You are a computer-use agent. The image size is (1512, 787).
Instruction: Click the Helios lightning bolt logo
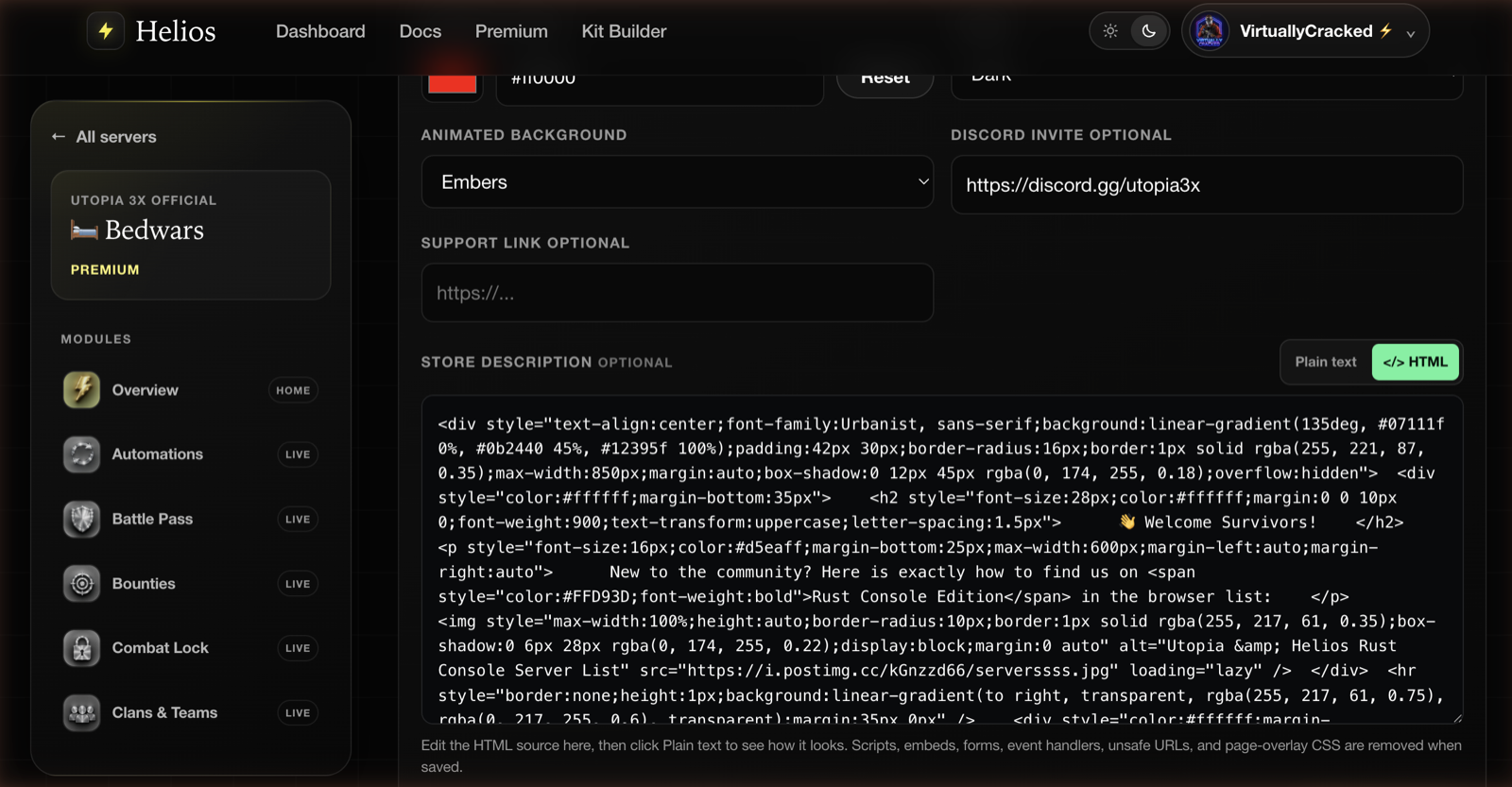coord(106,31)
